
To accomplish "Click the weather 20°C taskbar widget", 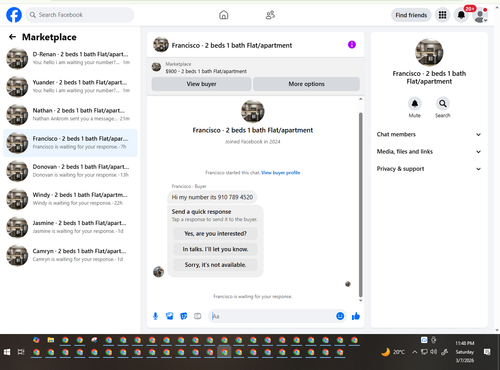I will tap(393, 352).
